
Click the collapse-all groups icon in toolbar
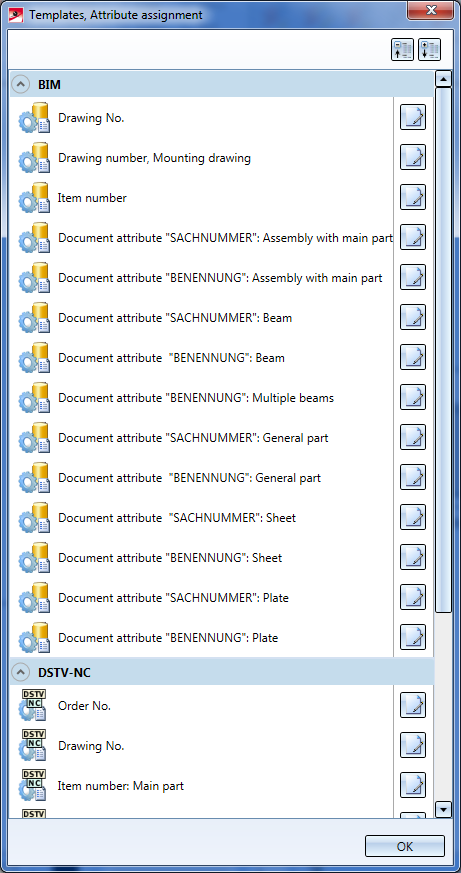402,50
